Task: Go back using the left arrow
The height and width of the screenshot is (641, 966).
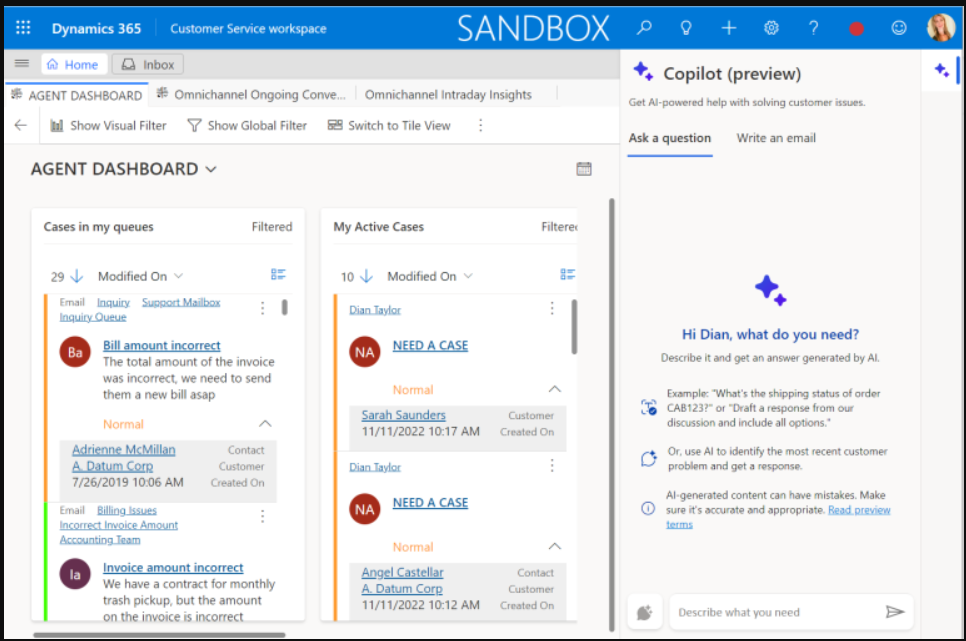Action: [x=21, y=125]
